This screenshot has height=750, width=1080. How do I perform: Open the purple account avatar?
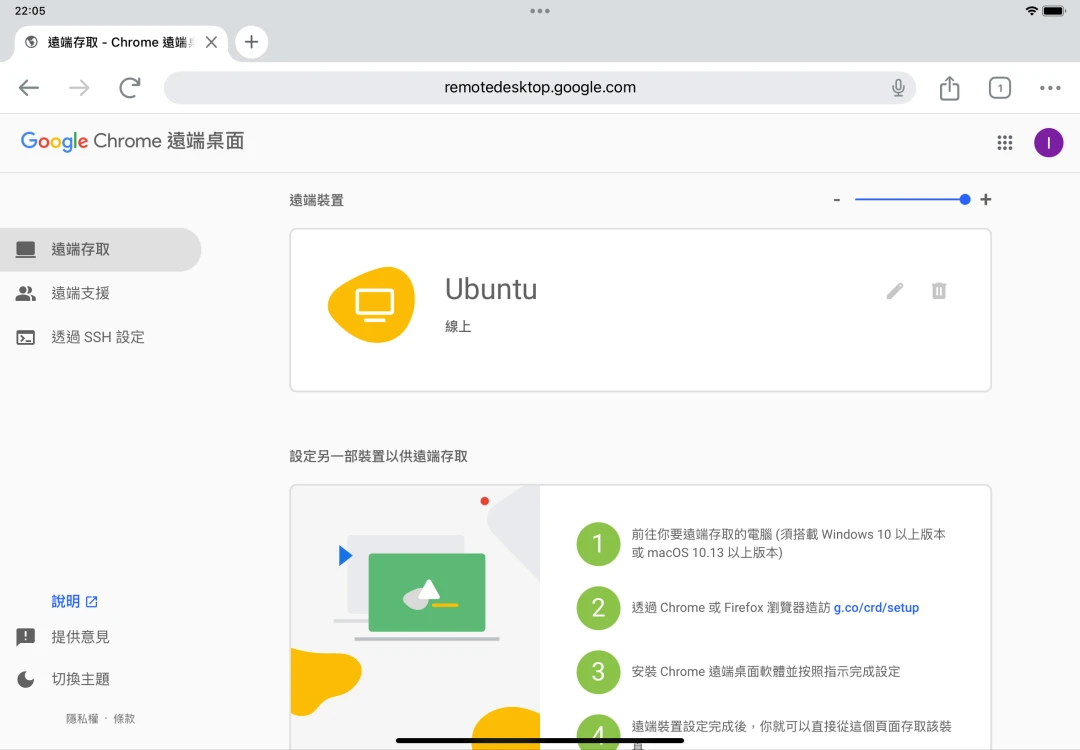coord(1048,143)
